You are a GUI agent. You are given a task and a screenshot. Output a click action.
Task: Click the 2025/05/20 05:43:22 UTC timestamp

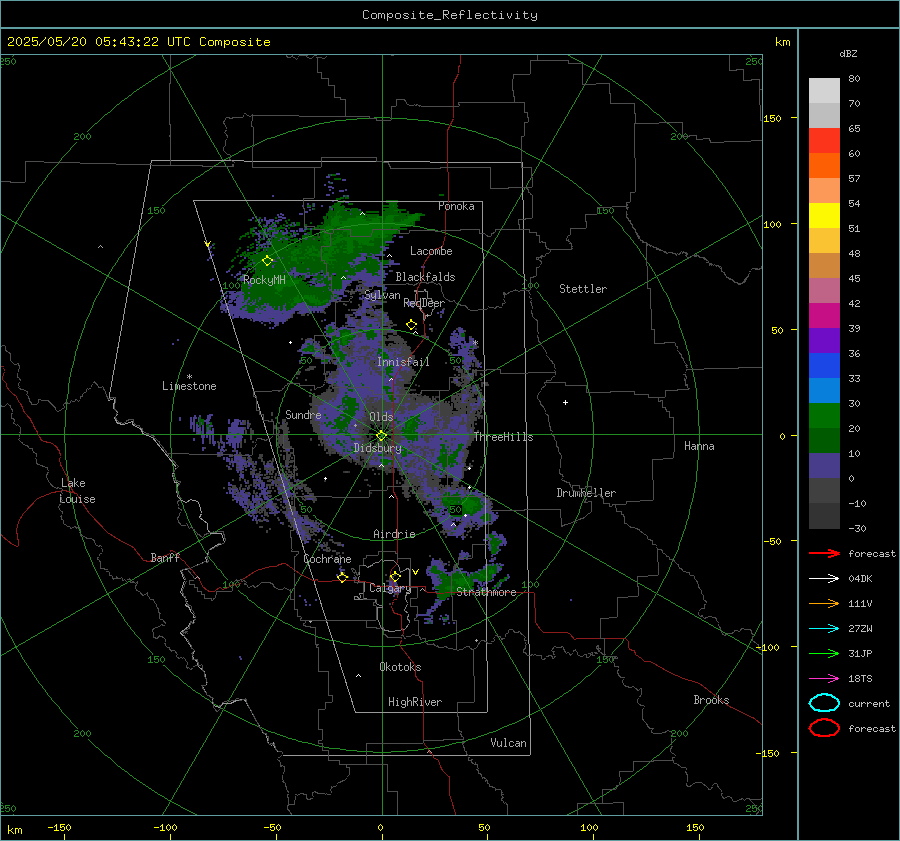tap(138, 42)
